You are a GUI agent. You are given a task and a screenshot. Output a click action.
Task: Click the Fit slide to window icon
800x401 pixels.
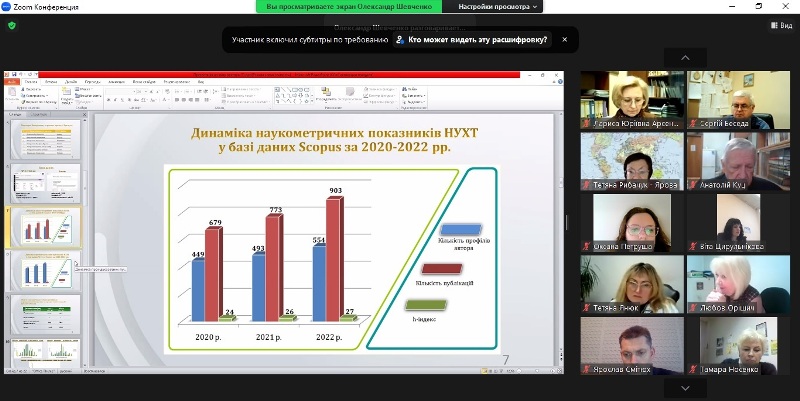click(559, 371)
